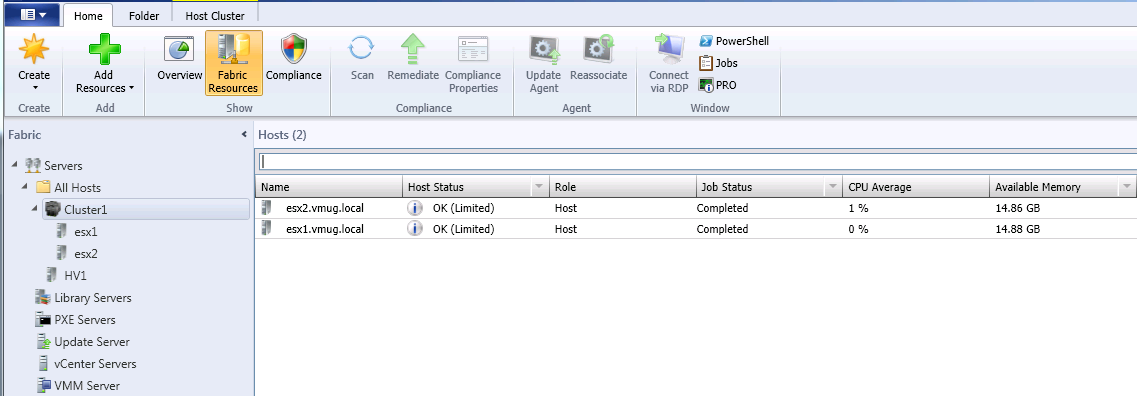The image size is (1137, 396).
Task: Select Cluster1 in the tree
Action: 86,210
